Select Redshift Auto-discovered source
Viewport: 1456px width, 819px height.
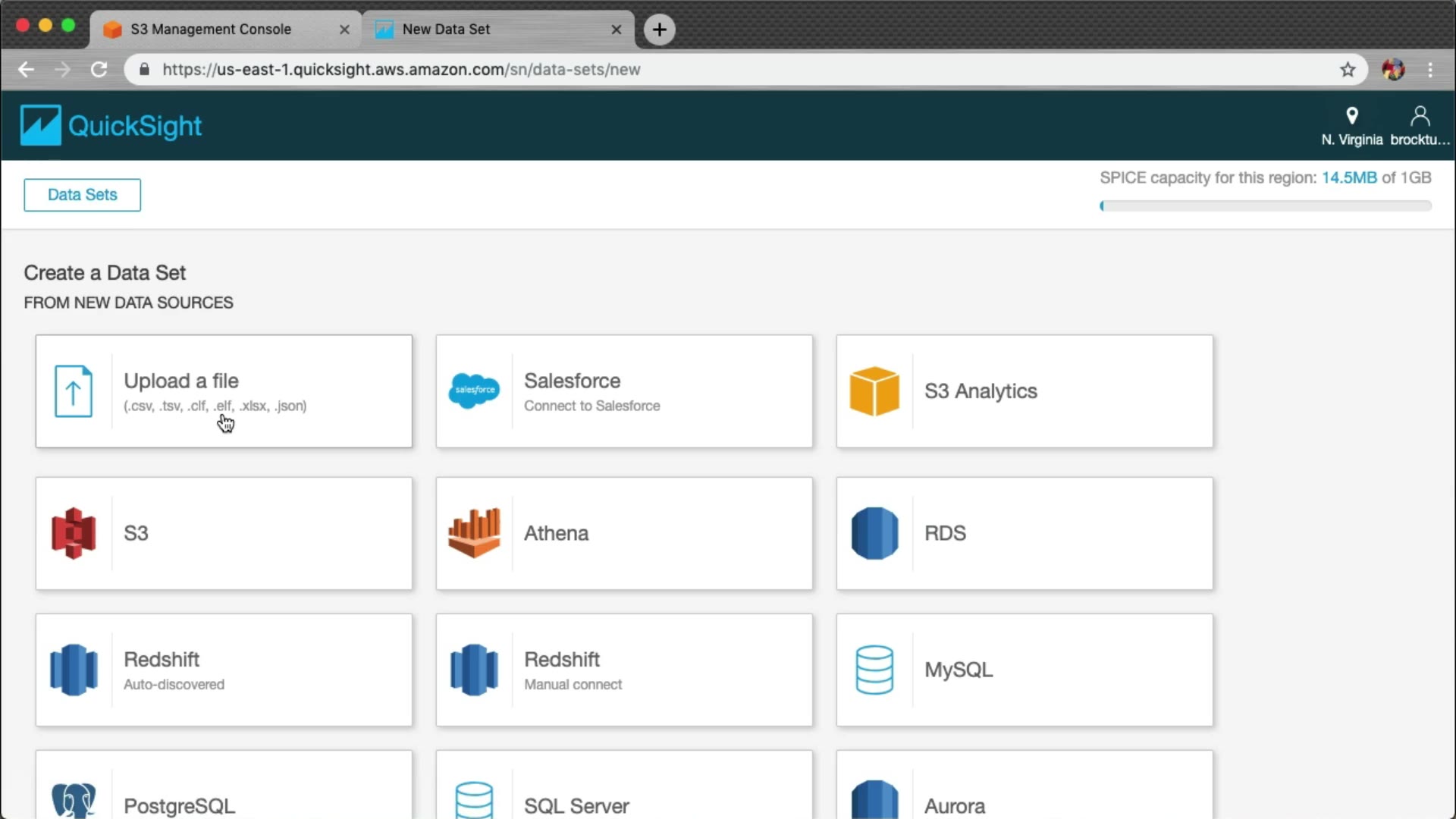coord(224,670)
